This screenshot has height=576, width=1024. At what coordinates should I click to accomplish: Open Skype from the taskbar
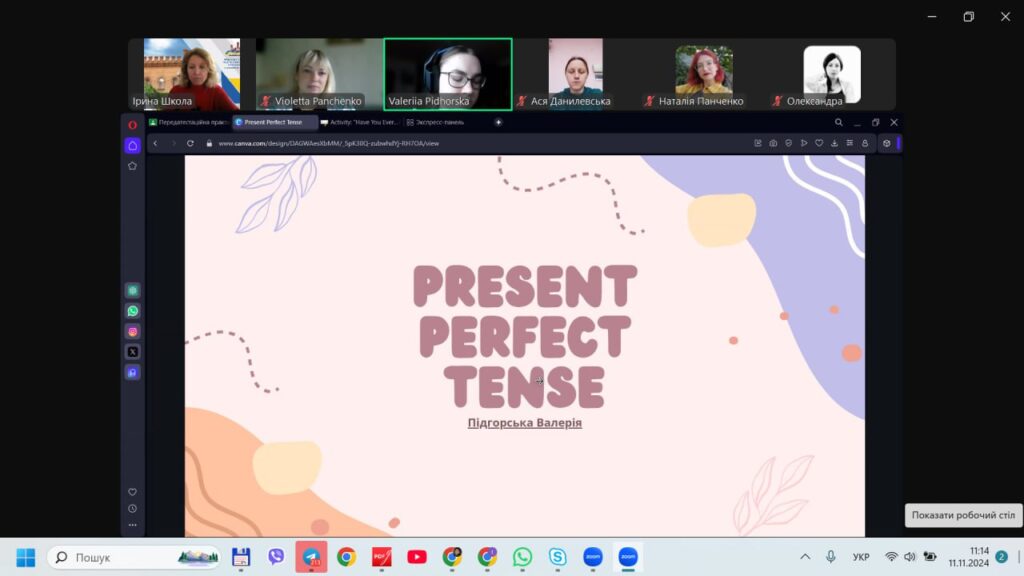(558, 557)
